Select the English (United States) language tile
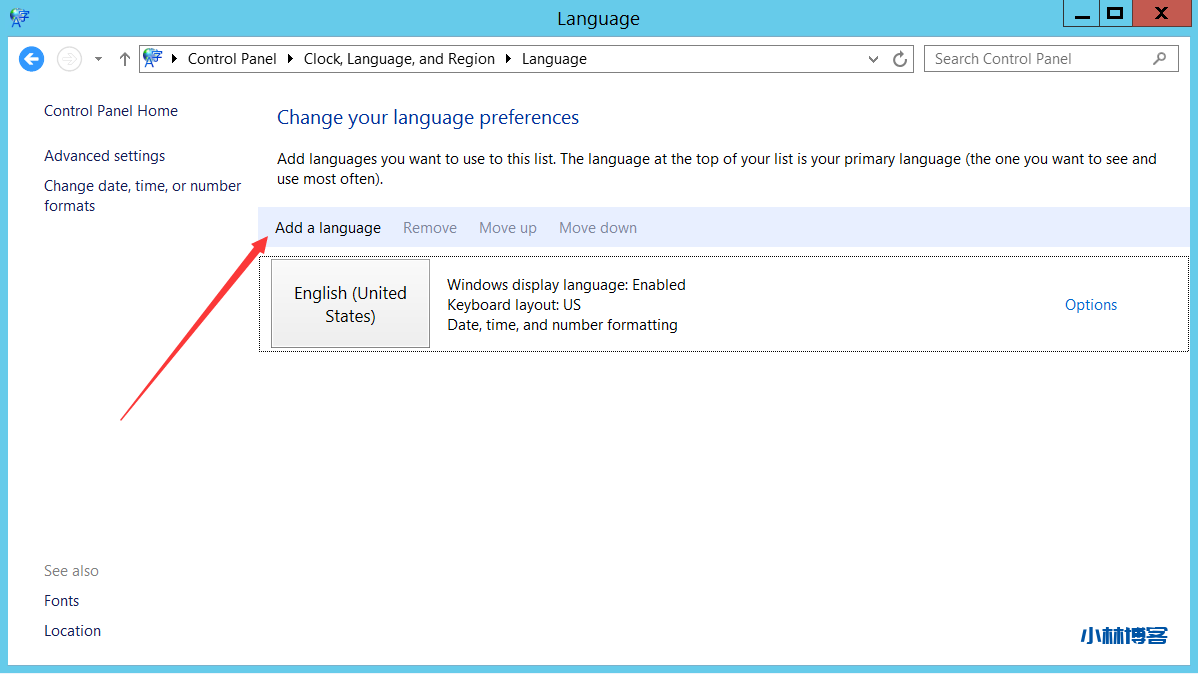Viewport: 1198px width, 674px height. pos(350,304)
